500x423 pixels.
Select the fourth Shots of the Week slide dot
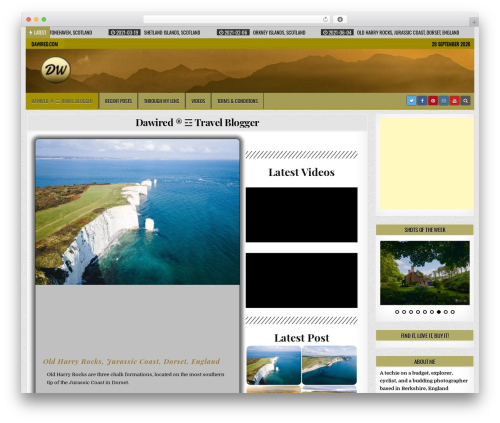(418, 312)
